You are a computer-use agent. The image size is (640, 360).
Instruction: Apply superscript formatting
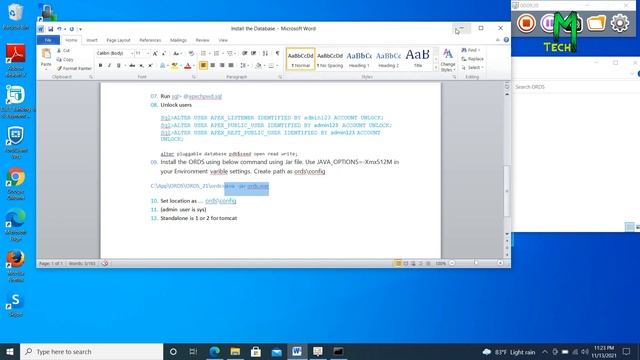[151, 65]
